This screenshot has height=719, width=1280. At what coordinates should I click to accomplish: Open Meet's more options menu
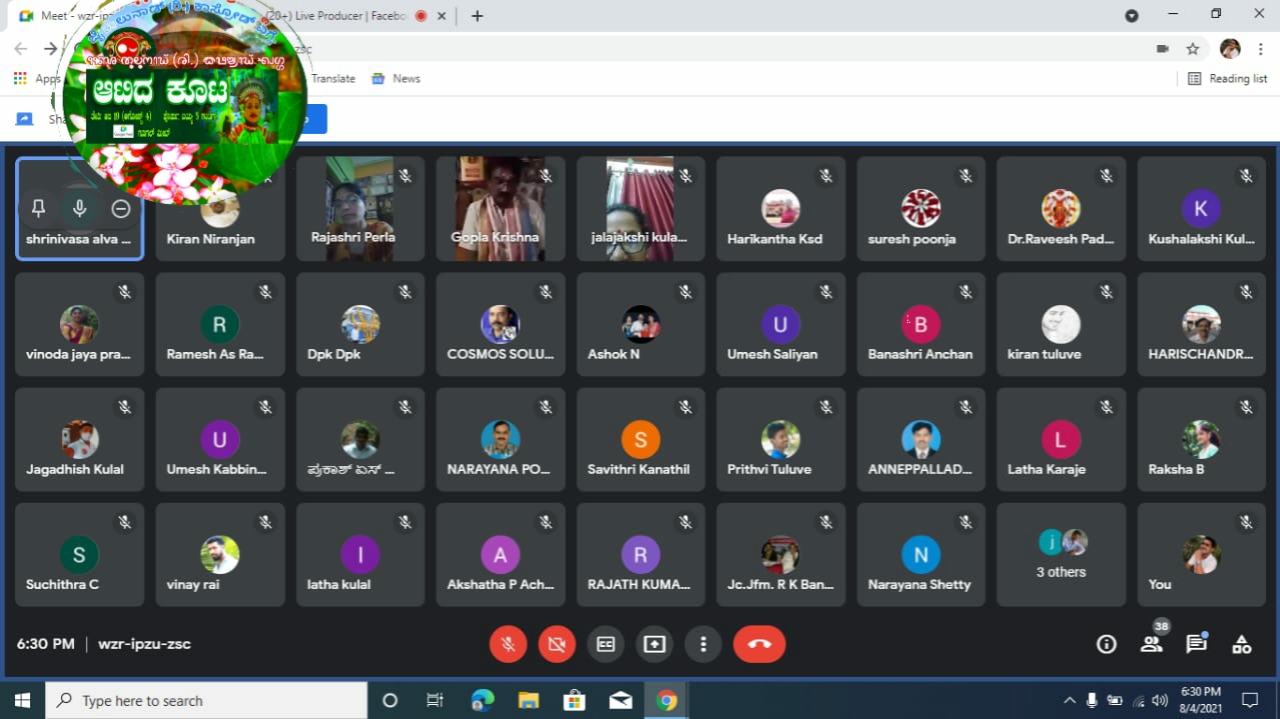[704, 644]
